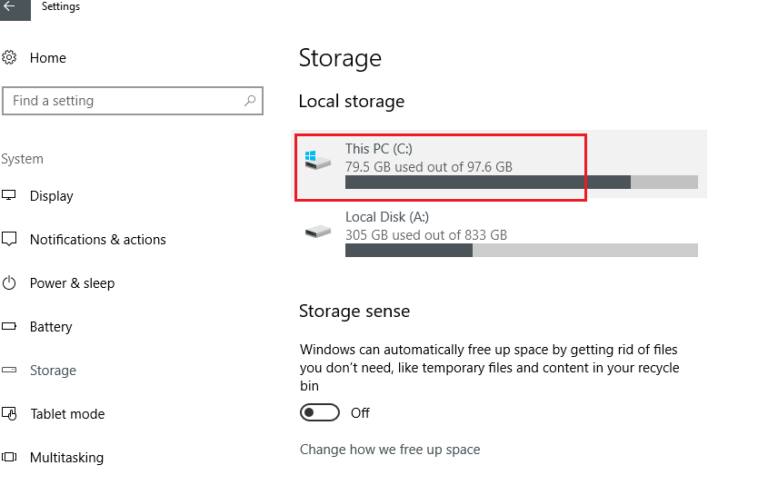Click the Multitasking icon in sidebar

pos(10,458)
